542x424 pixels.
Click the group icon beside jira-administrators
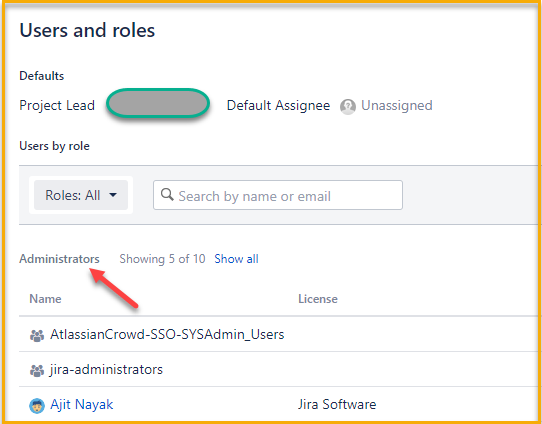(x=37, y=370)
